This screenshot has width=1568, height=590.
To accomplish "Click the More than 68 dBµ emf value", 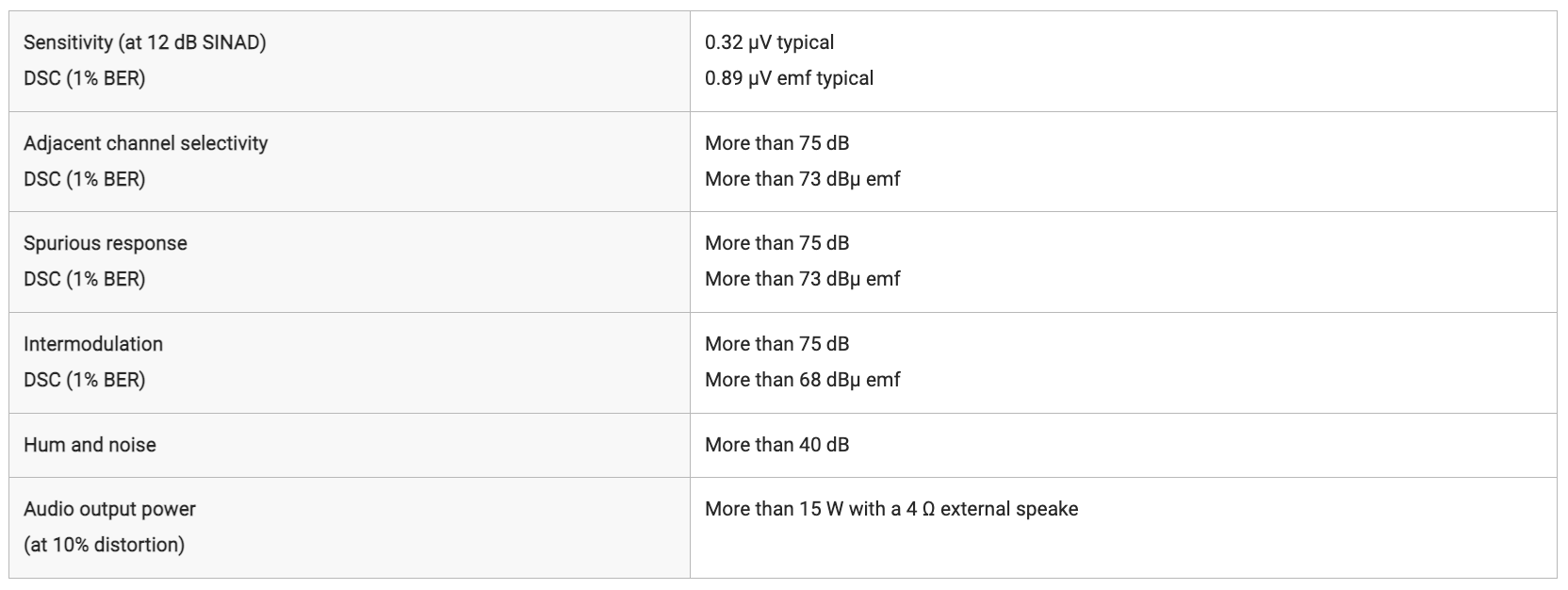I will [802, 380].
